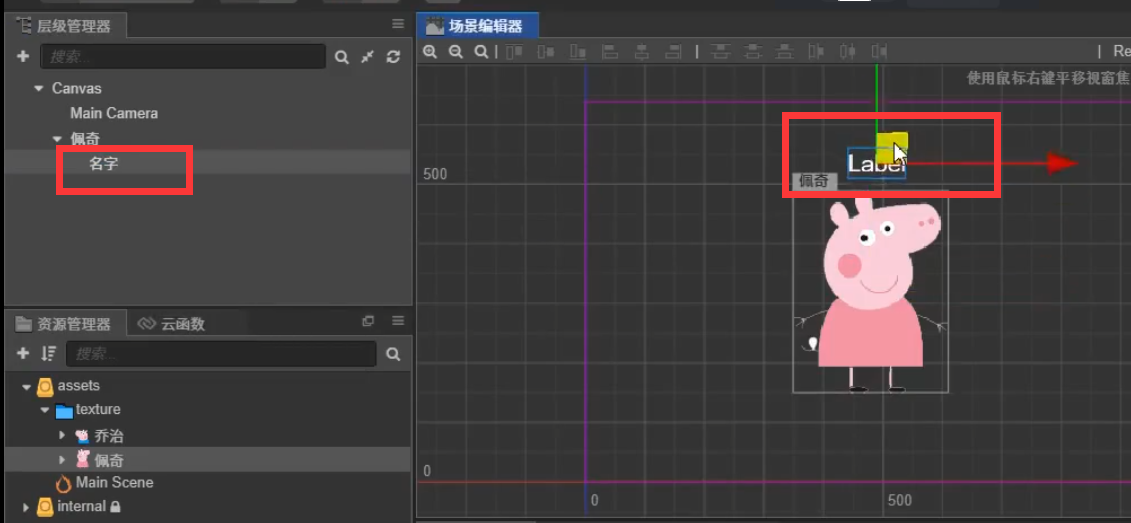
Task: Zoom out the scene view
Action: pos(455,52)
